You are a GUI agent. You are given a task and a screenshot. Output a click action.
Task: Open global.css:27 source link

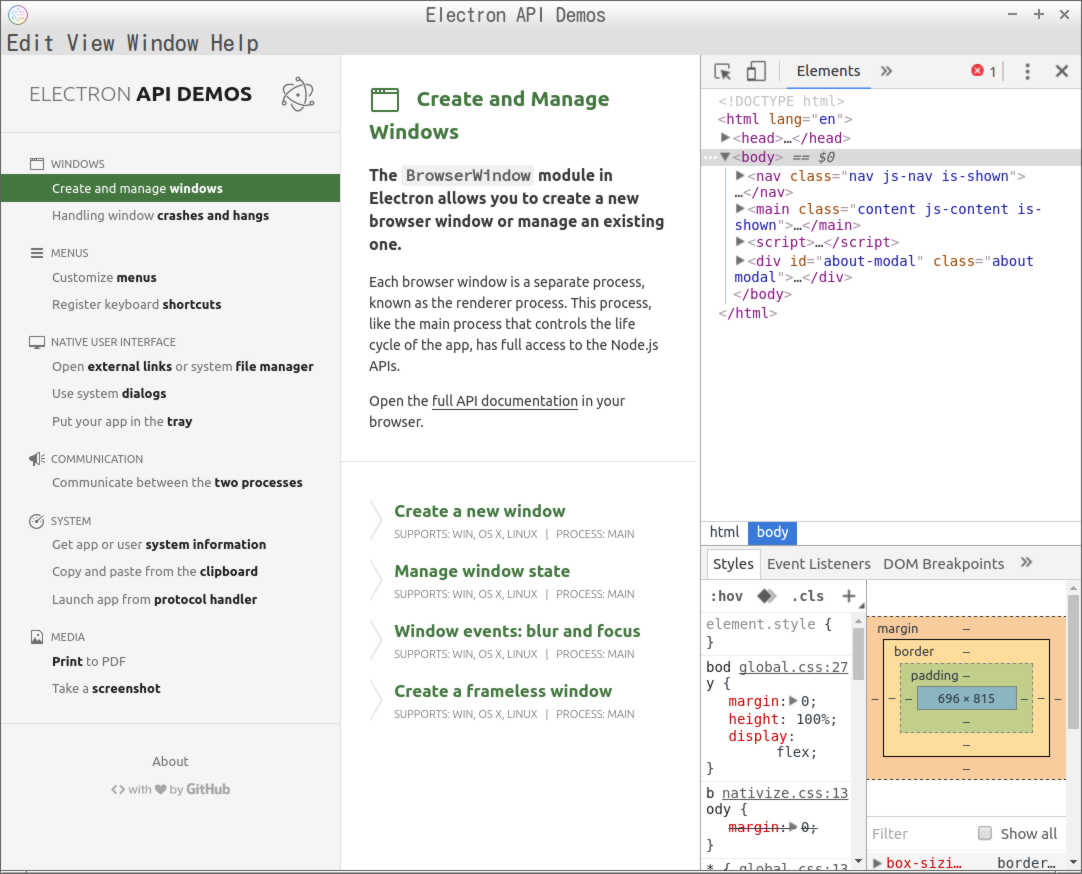tap(793, 667)
